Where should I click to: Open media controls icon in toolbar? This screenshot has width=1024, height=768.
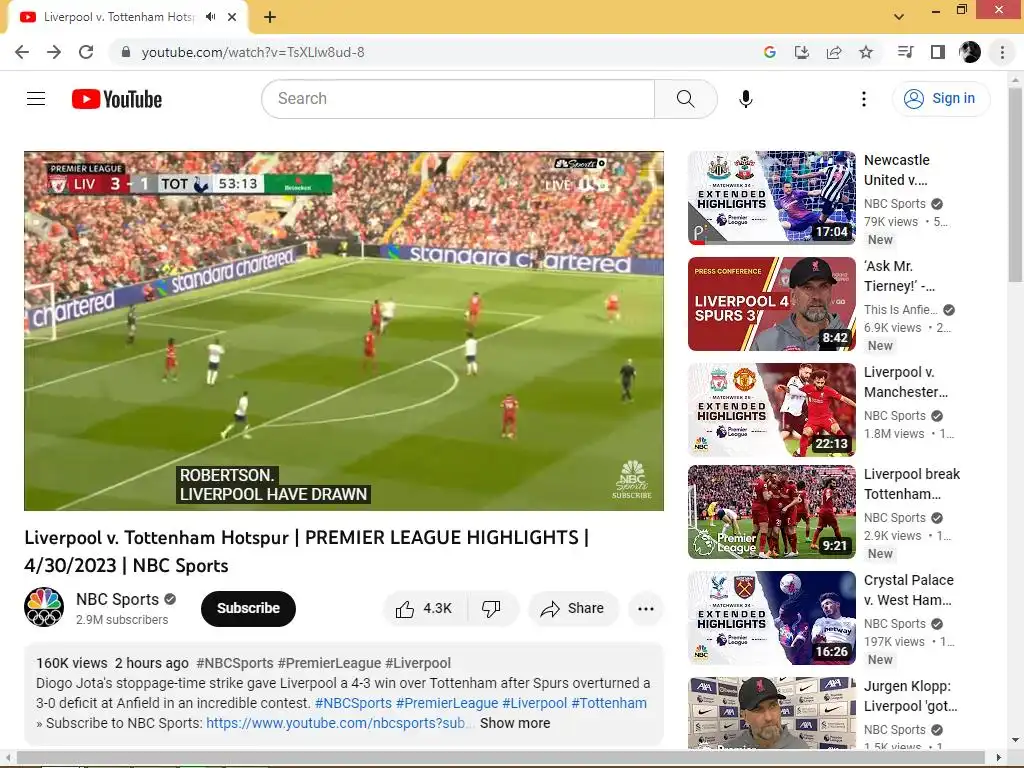pos(906,52)
